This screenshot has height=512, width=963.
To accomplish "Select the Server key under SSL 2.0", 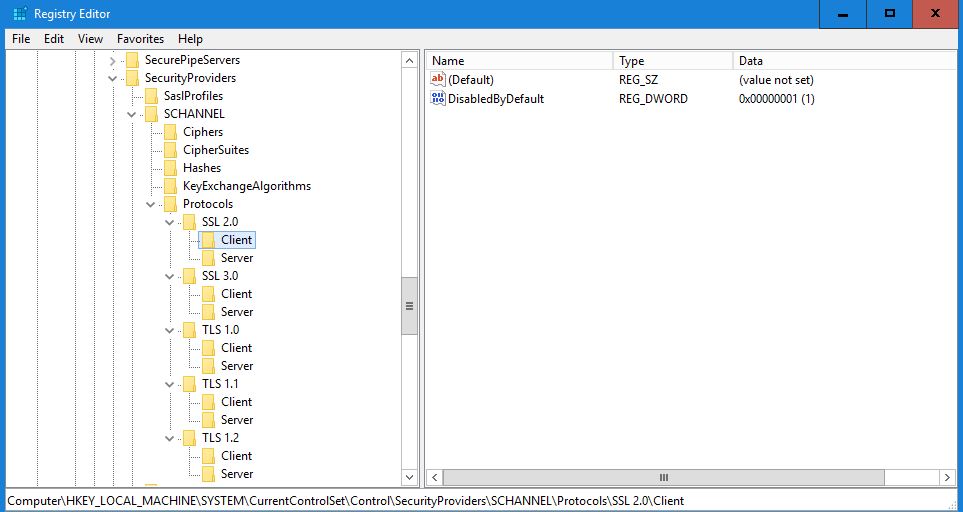I will tap(236, 258).
